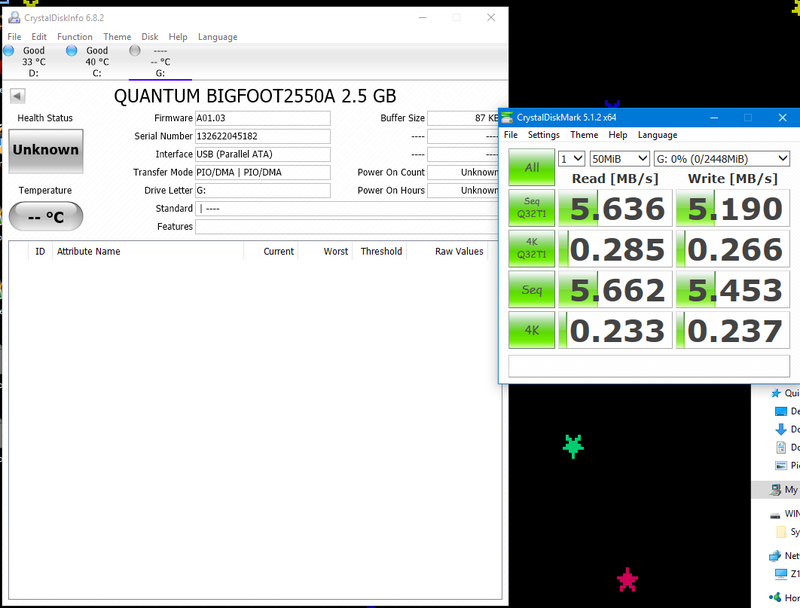This screenshot has width=800, height=608.
Task: Start the plain Seq benchmark
Action: click(532, 290)
